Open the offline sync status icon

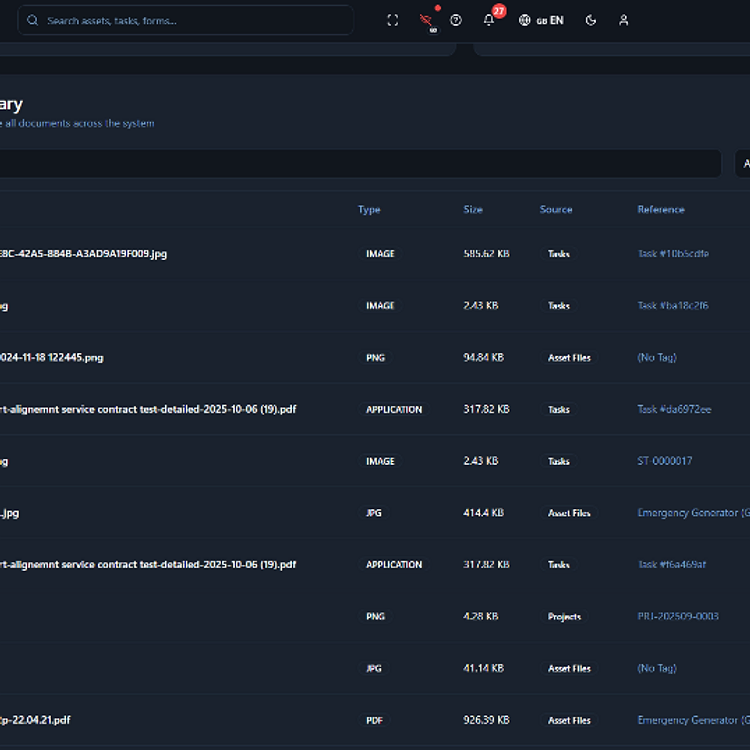[x=426, y=21]
